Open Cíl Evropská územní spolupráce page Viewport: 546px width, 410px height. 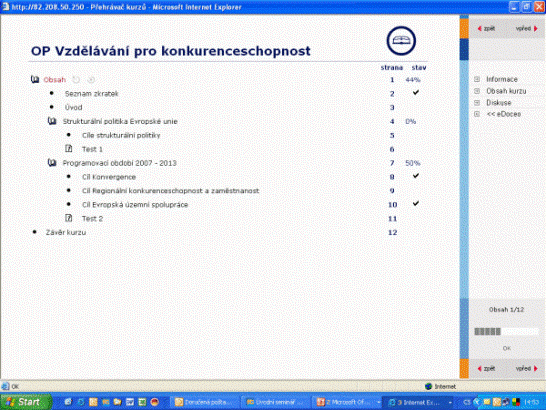(x=135, y=204)
